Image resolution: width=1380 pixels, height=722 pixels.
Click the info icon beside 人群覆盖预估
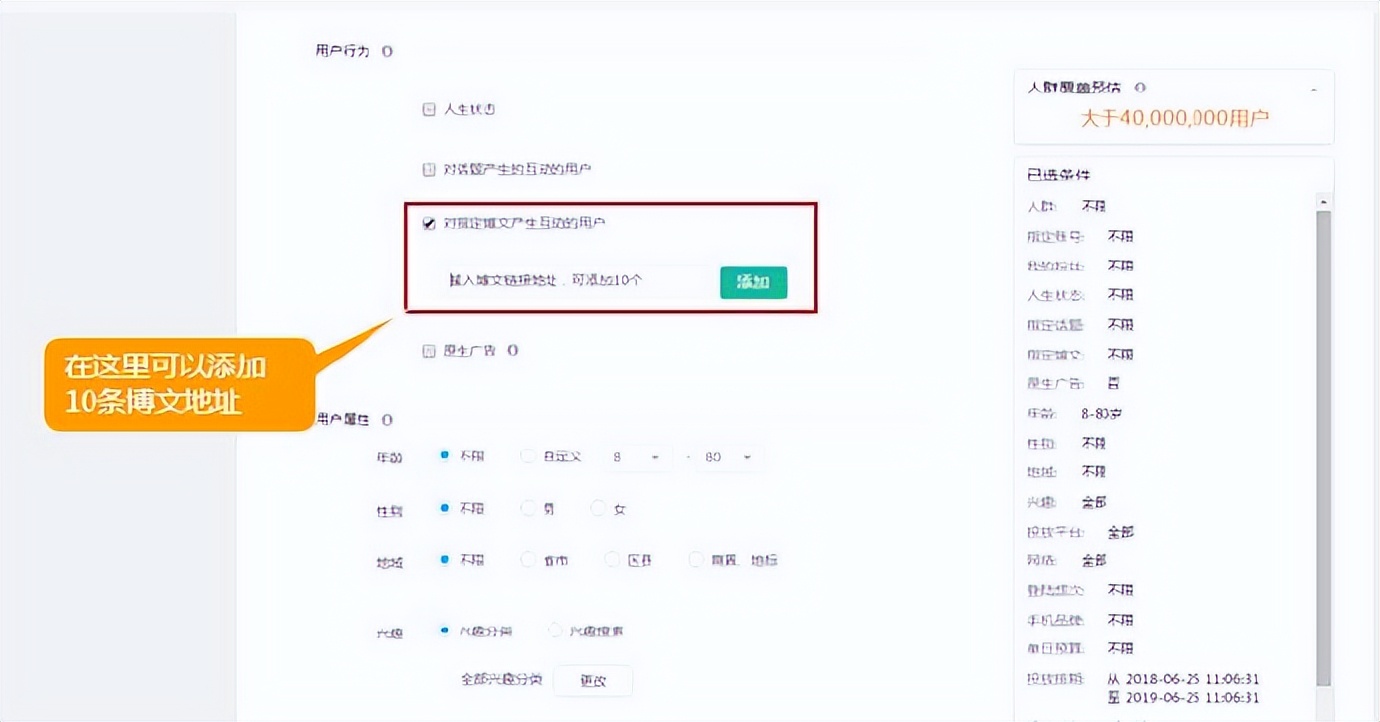(x=1140, y=88)
